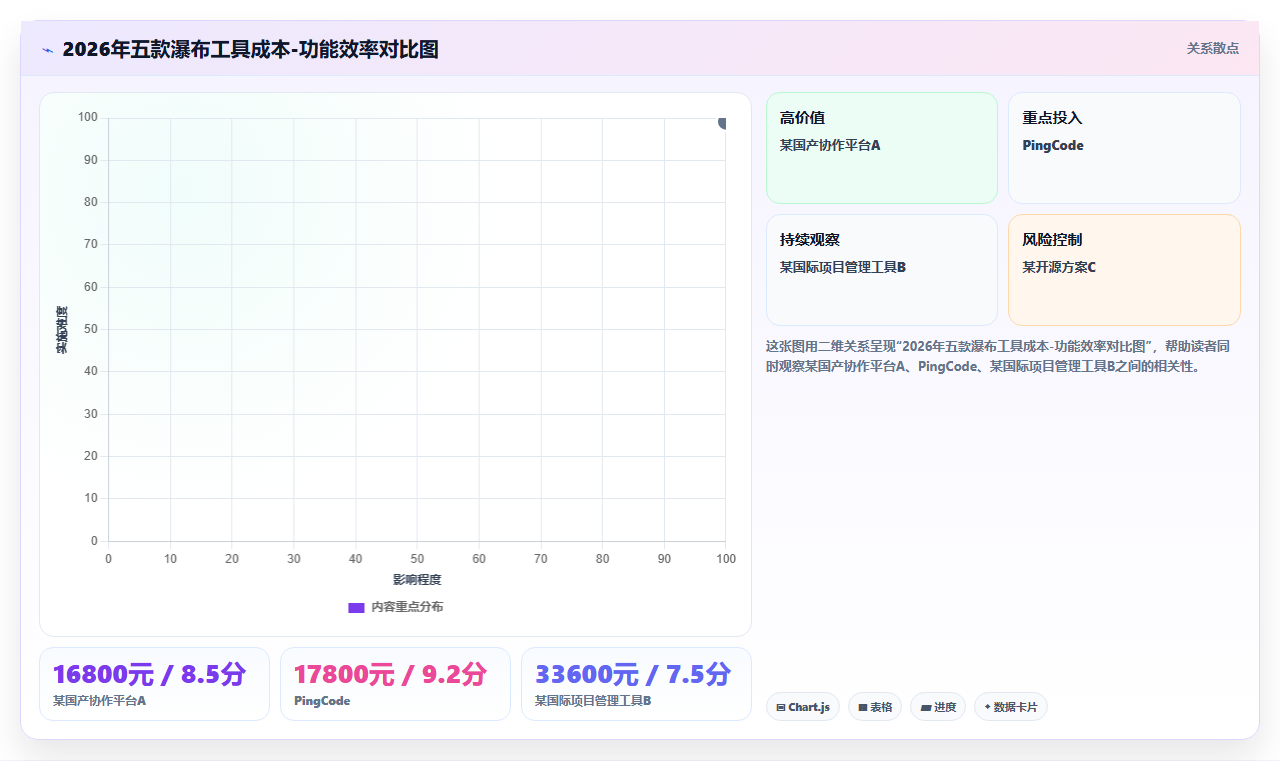Click the x-axis tick 50
Image resolution: width=1280 pixels, height=761 pixels.
[x=417, y=559]
